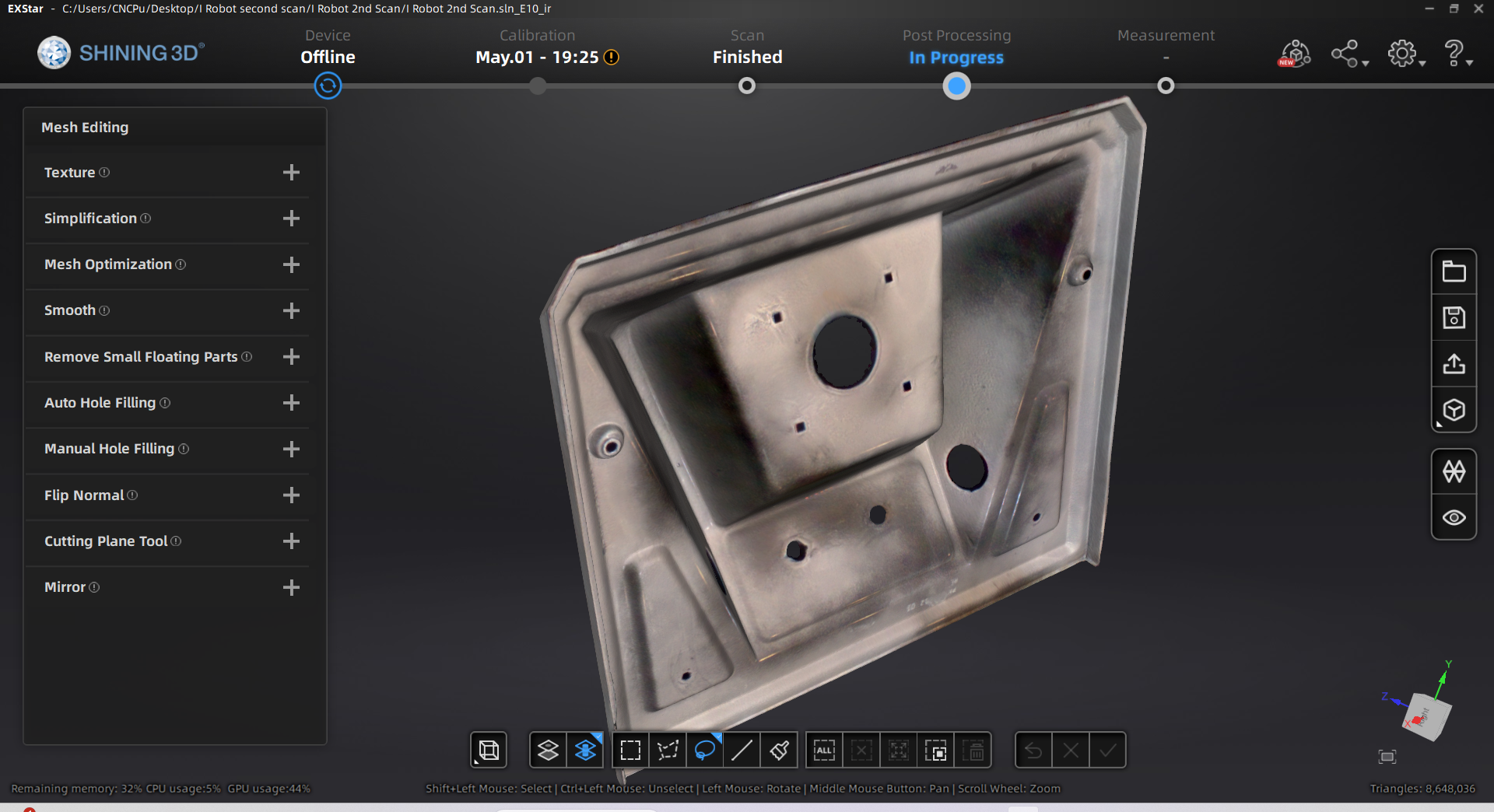Image resolution: width=1494 pixels, height=812 pixels.
Task: Open a project with the folder icon
Action: click(x=1454, y=270)
